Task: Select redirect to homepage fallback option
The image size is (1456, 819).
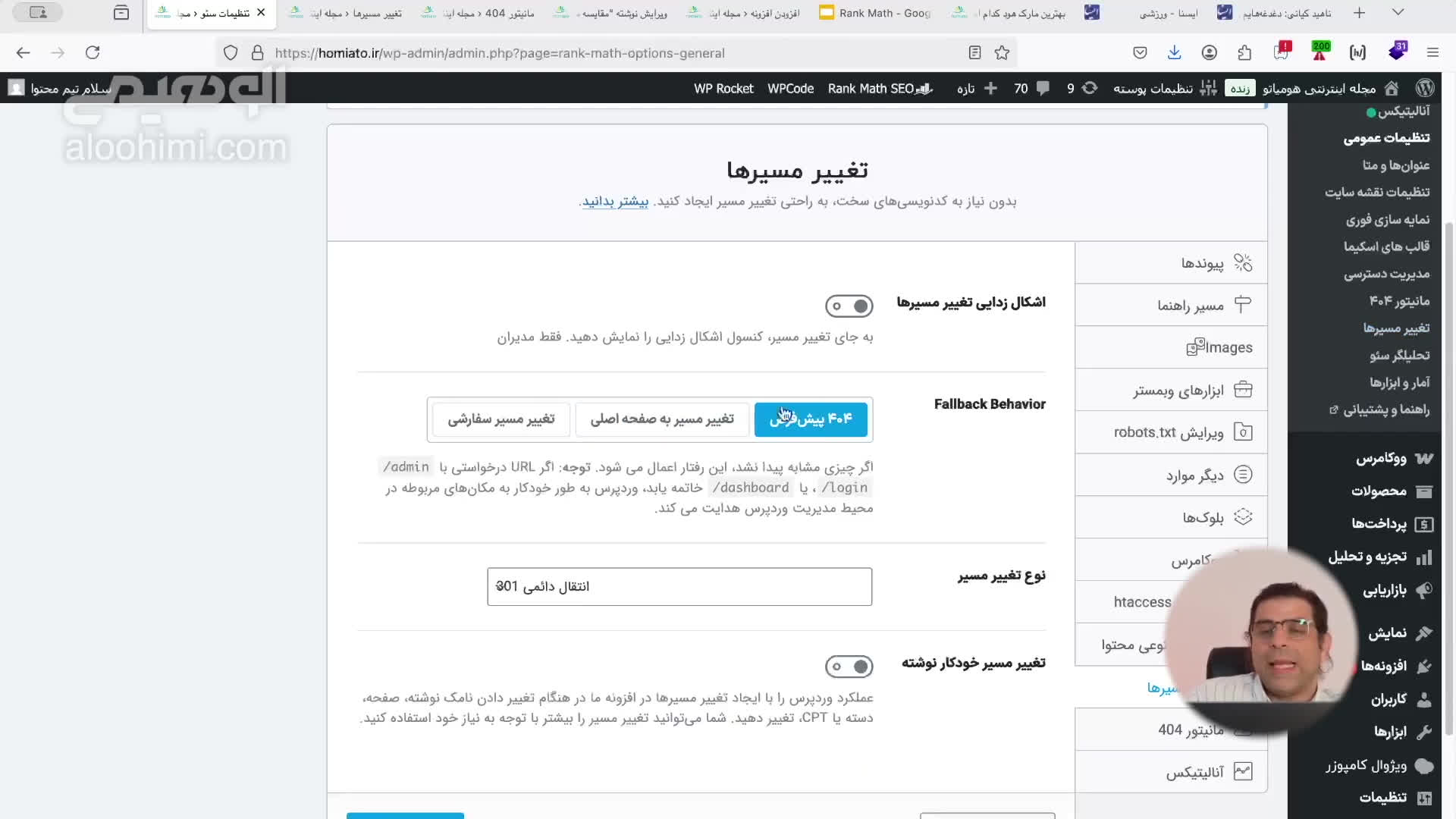Action: point(662,419)
